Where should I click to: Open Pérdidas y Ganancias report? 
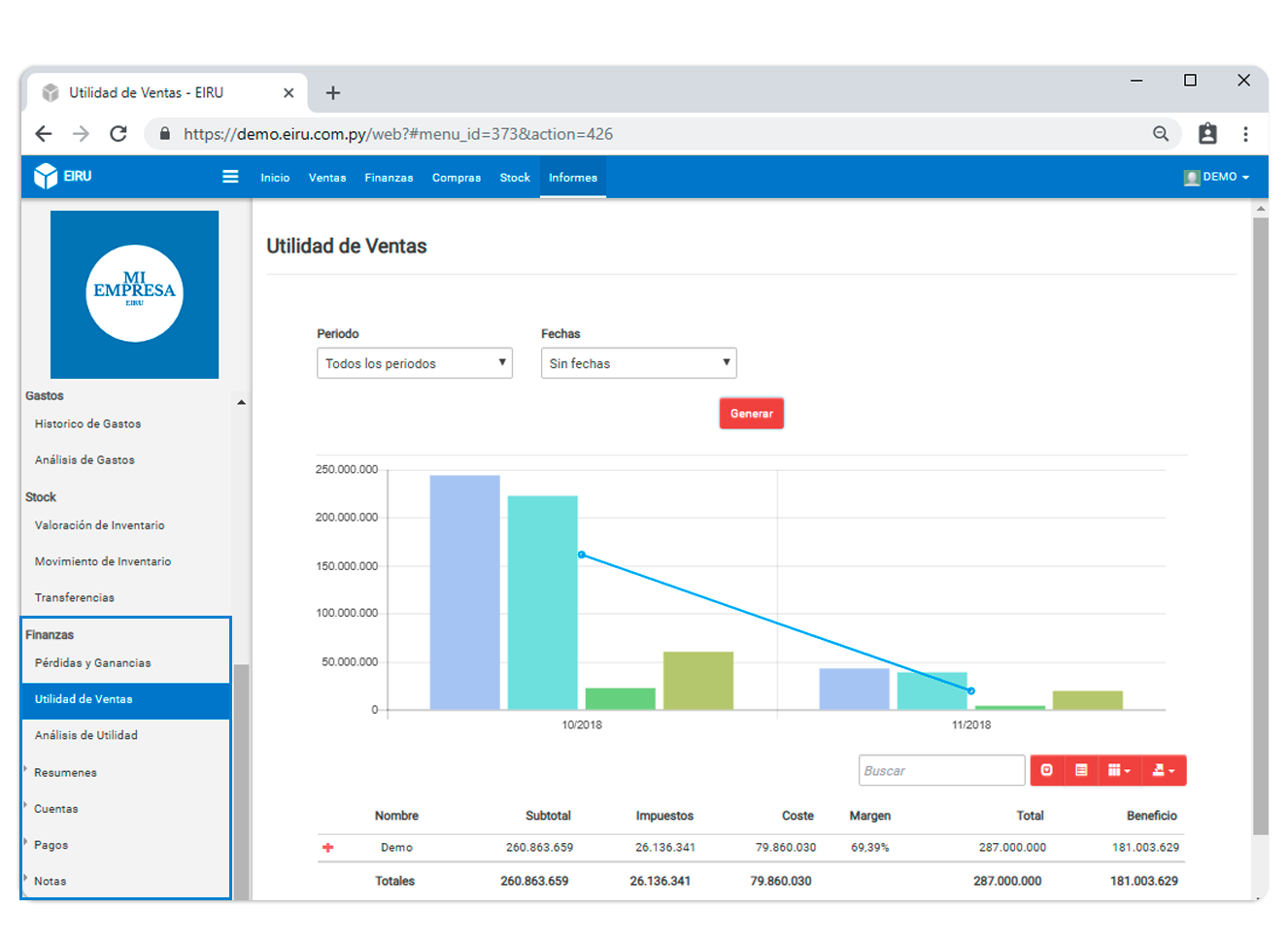coord(93,663)
